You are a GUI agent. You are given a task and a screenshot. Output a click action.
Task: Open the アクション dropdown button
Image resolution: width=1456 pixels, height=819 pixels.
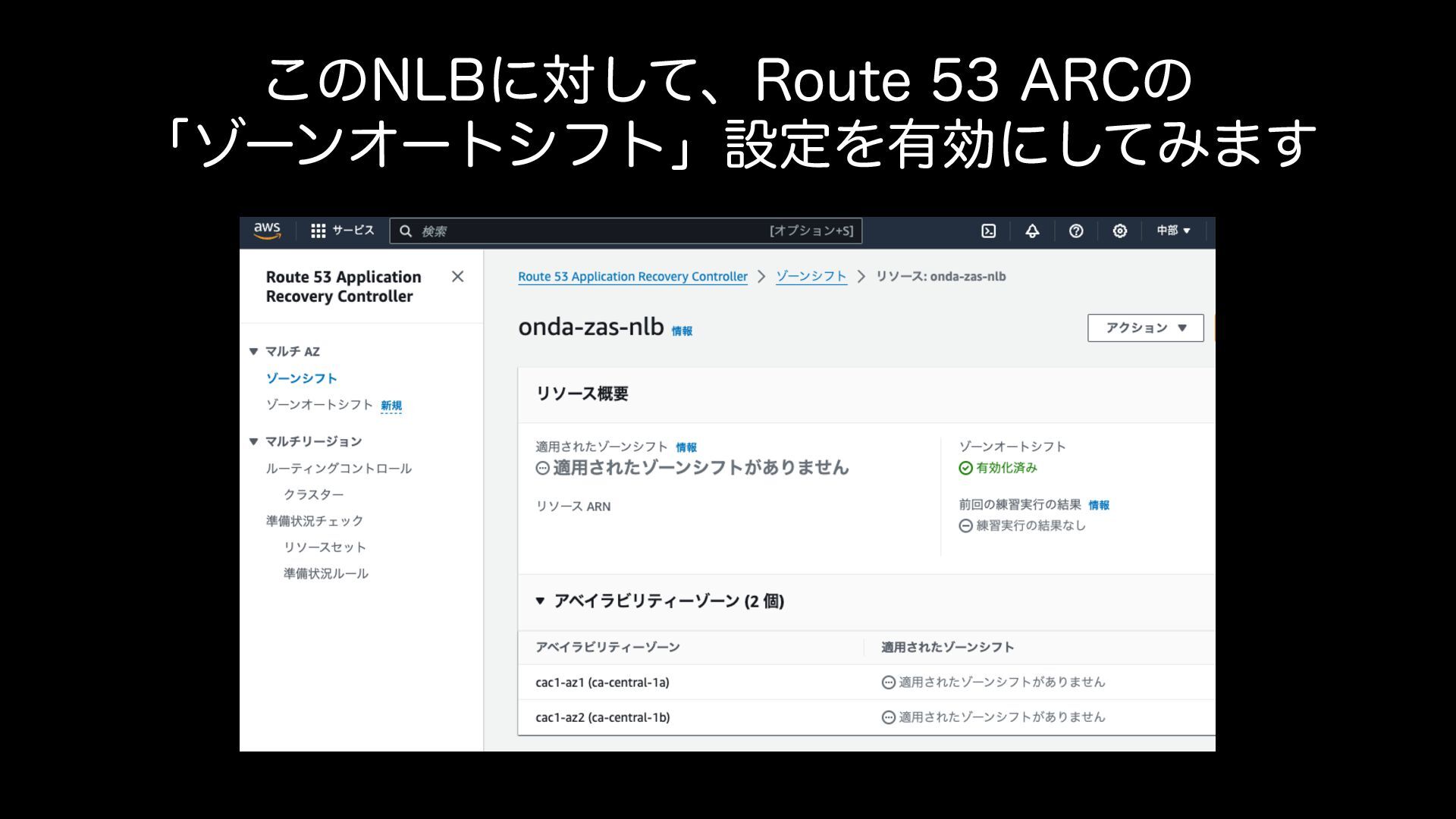tap(1145, 328)
